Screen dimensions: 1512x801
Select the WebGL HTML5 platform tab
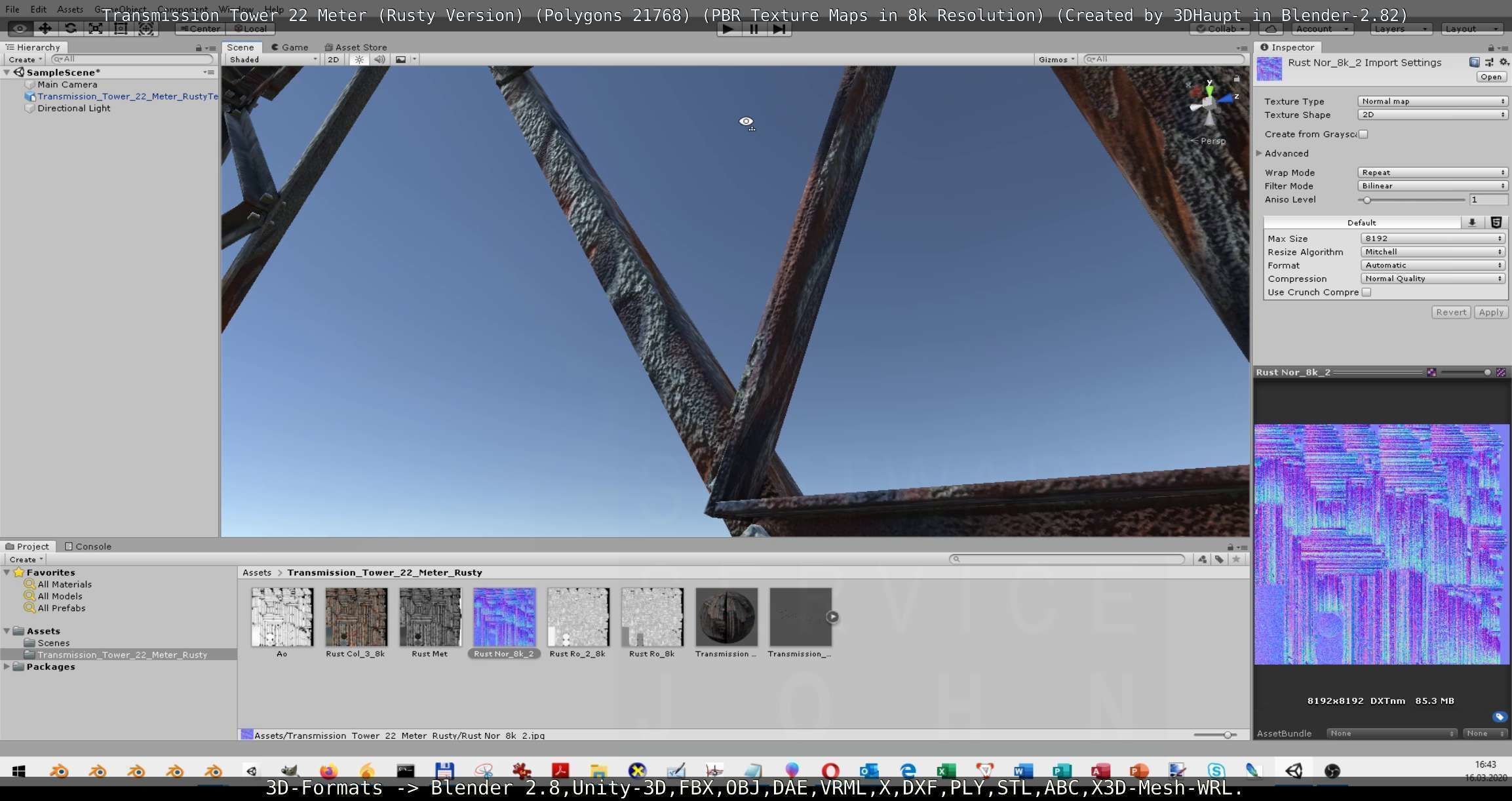pyautogui.click(x=1496, y=223)
